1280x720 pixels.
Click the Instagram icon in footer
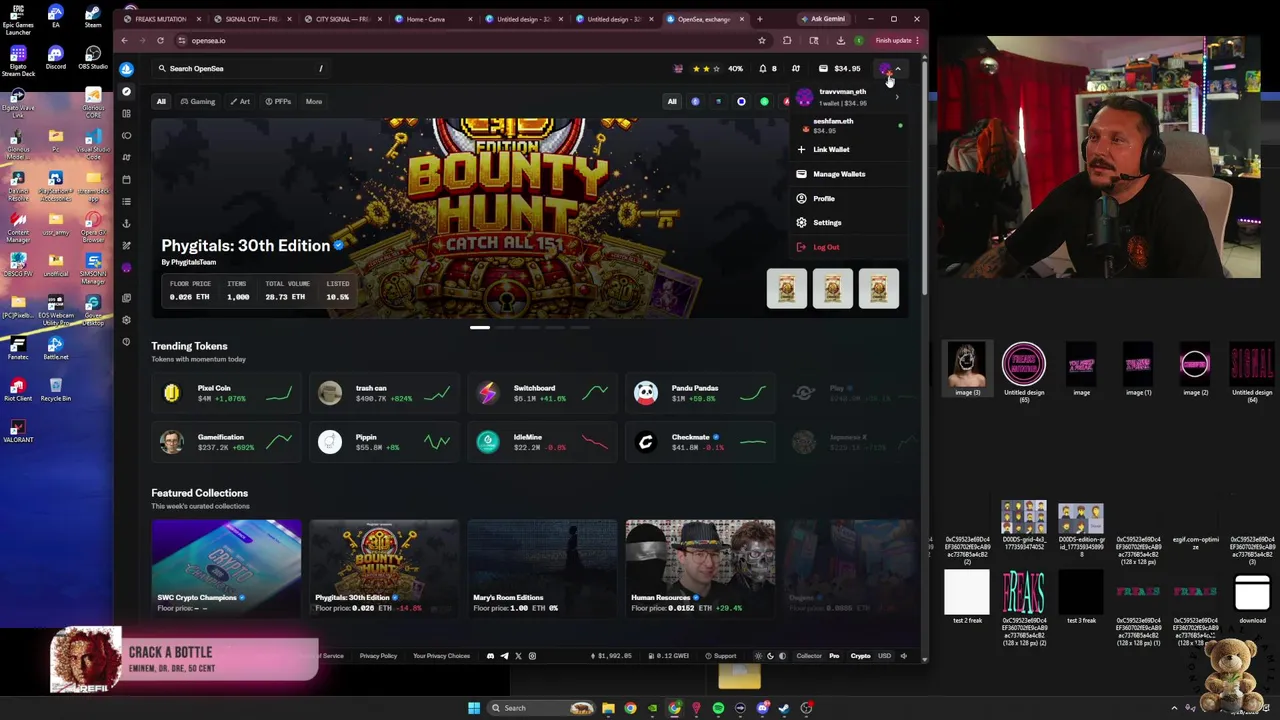coord(532,656)
